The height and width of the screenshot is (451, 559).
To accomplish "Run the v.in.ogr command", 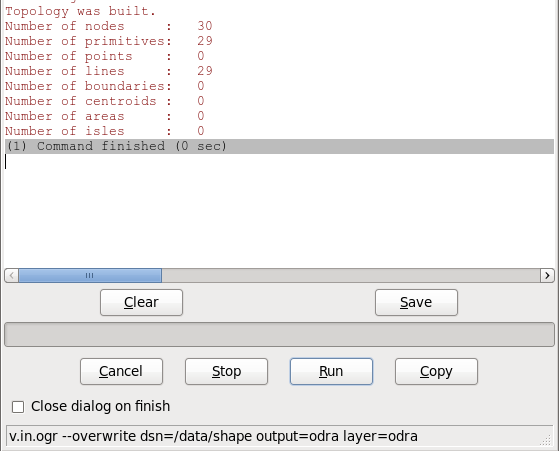I will pos(331,371).
